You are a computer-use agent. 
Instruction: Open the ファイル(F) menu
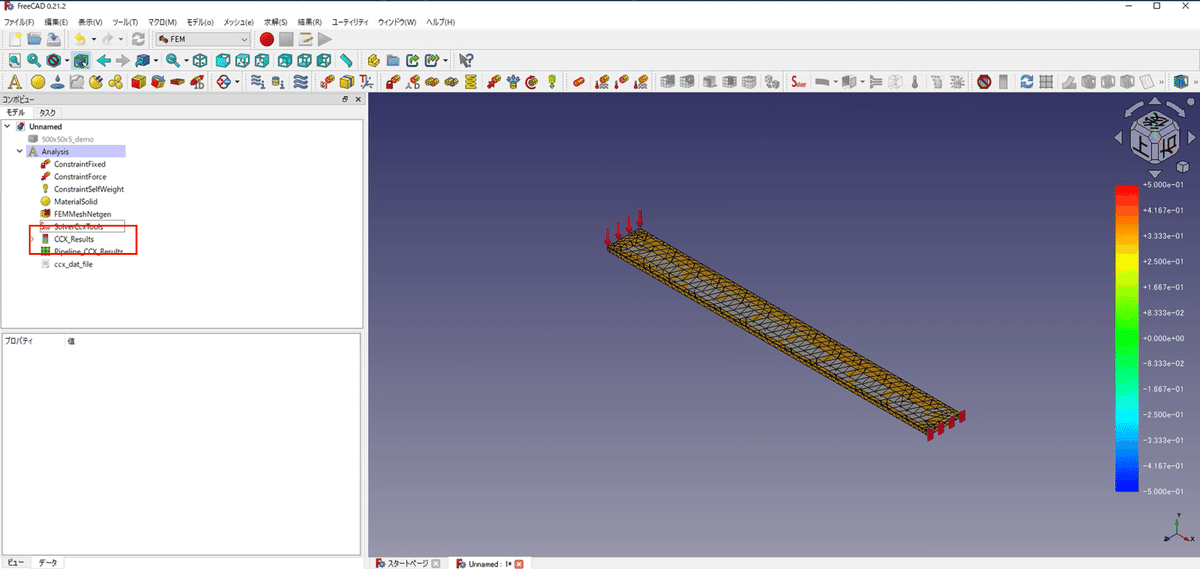pyautogui.click(x=19, y=21)
